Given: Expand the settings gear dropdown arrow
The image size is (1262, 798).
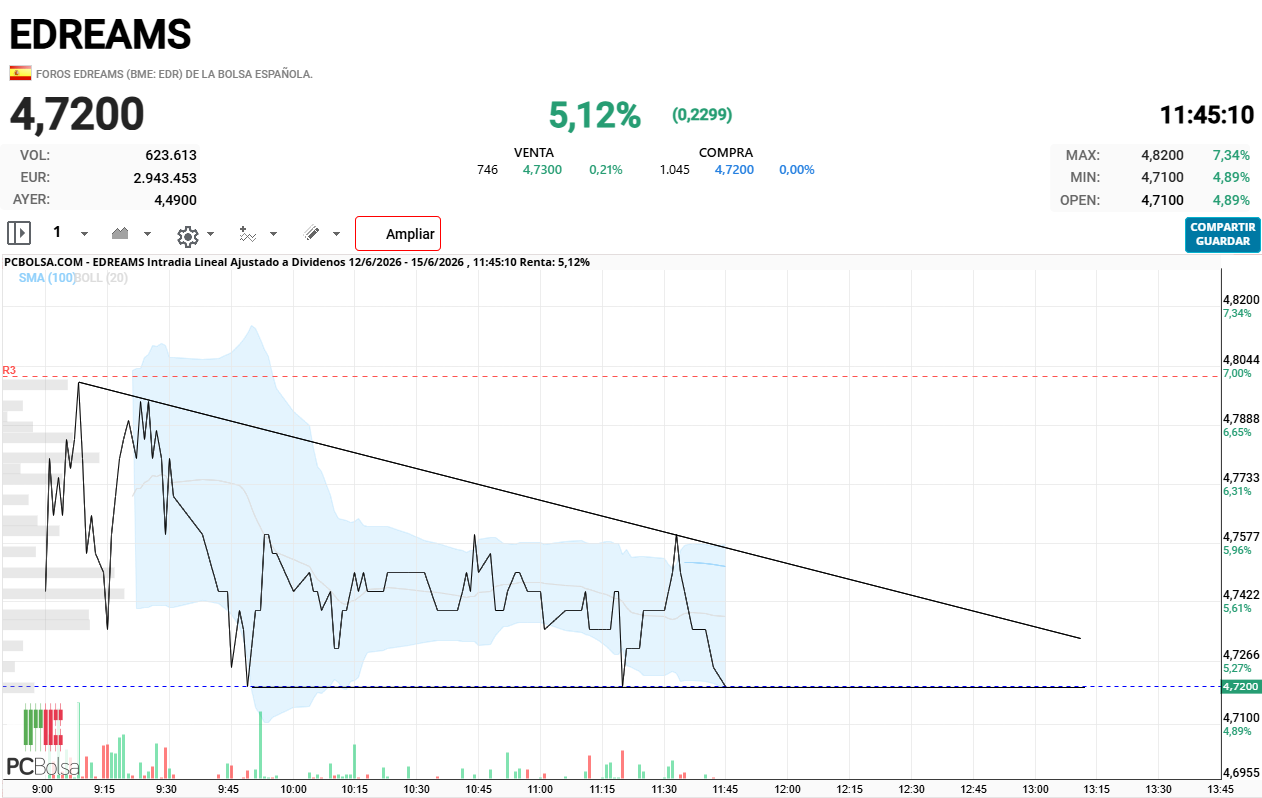Looking at the screenshot, I should pos(210,234).
